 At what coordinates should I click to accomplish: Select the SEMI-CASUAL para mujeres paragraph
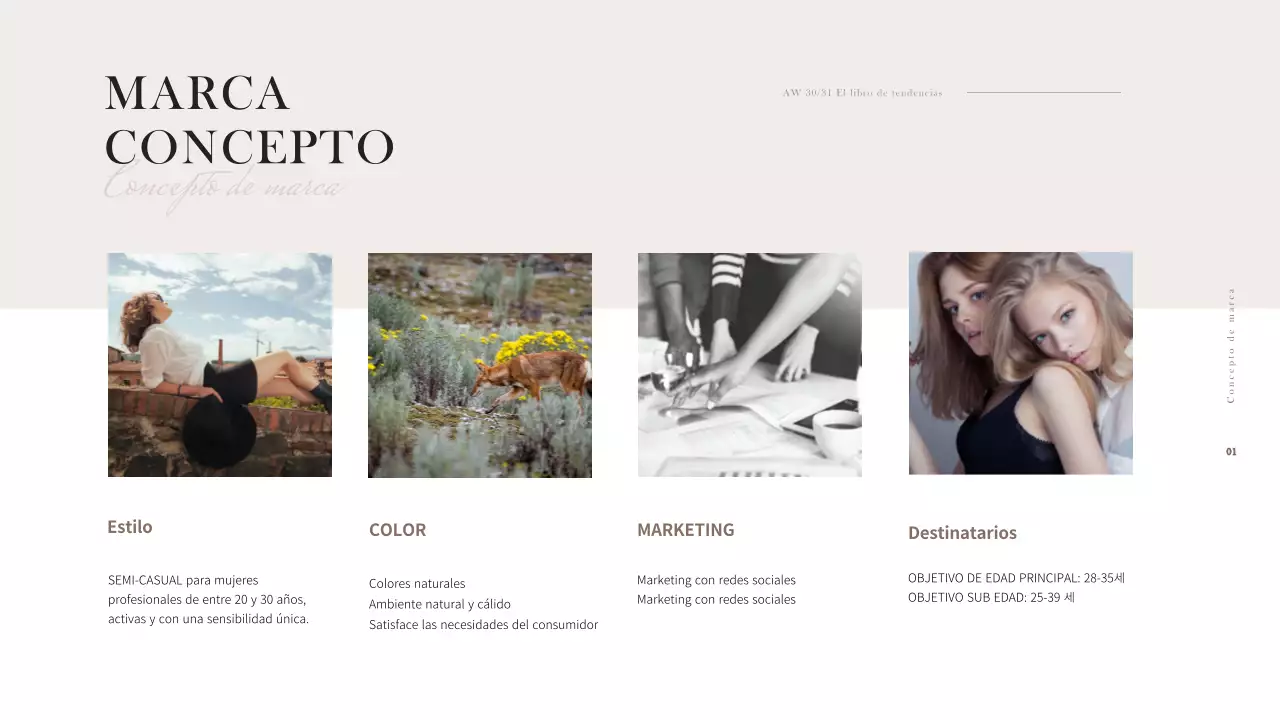208,599
